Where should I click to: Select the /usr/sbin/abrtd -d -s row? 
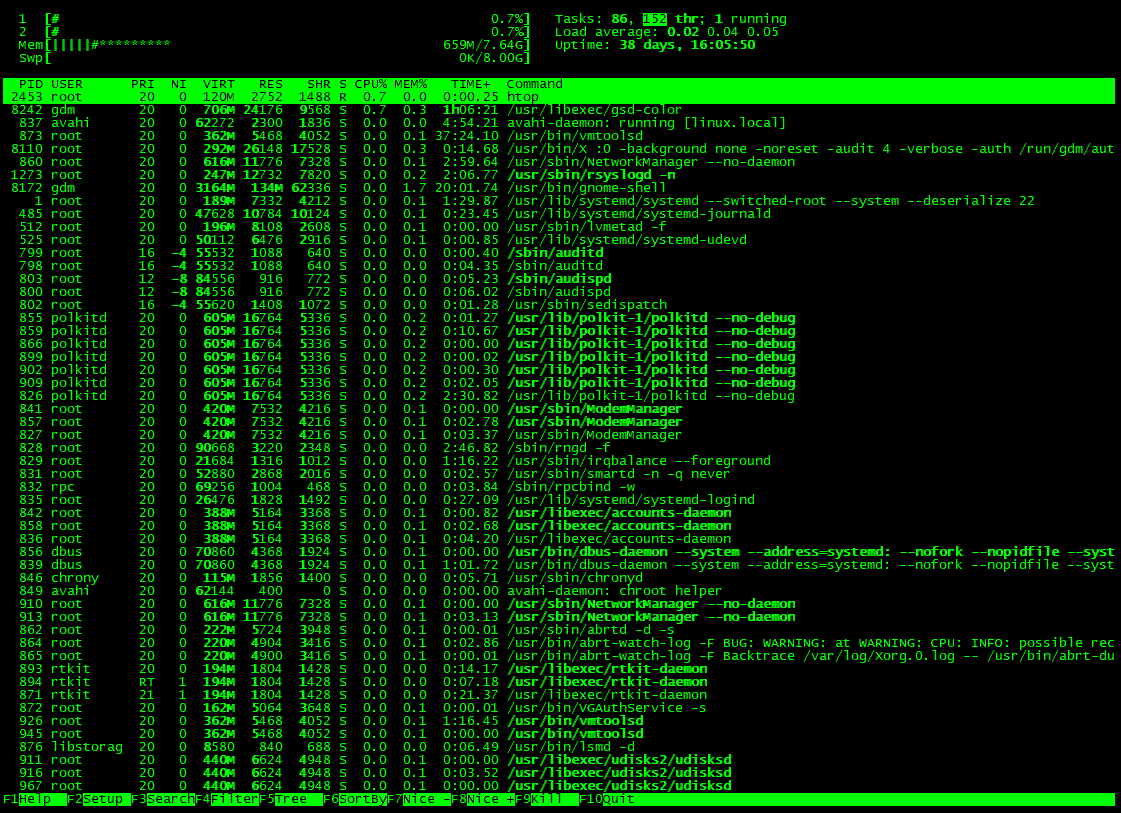(559, 630)
